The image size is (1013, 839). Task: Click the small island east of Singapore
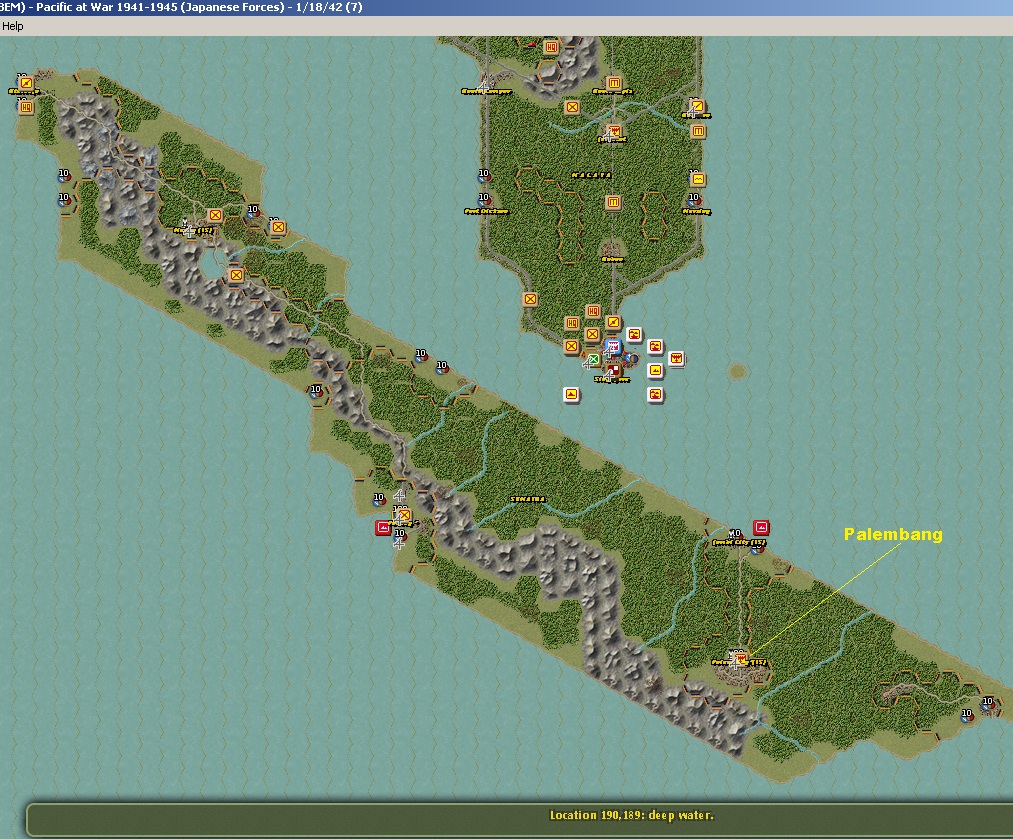click(x=737, y=371)
